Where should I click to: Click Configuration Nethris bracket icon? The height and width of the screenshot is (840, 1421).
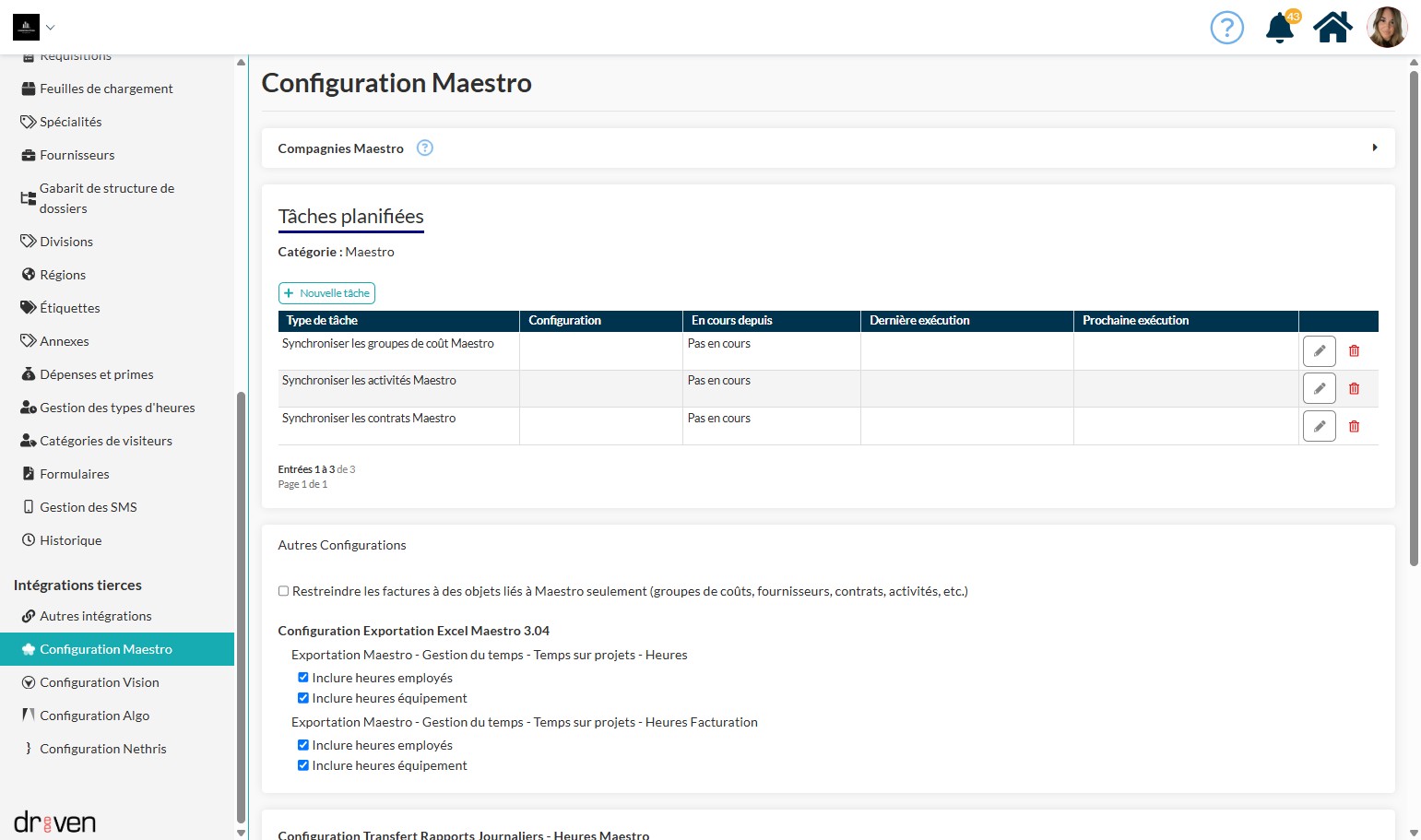[29, 749]
